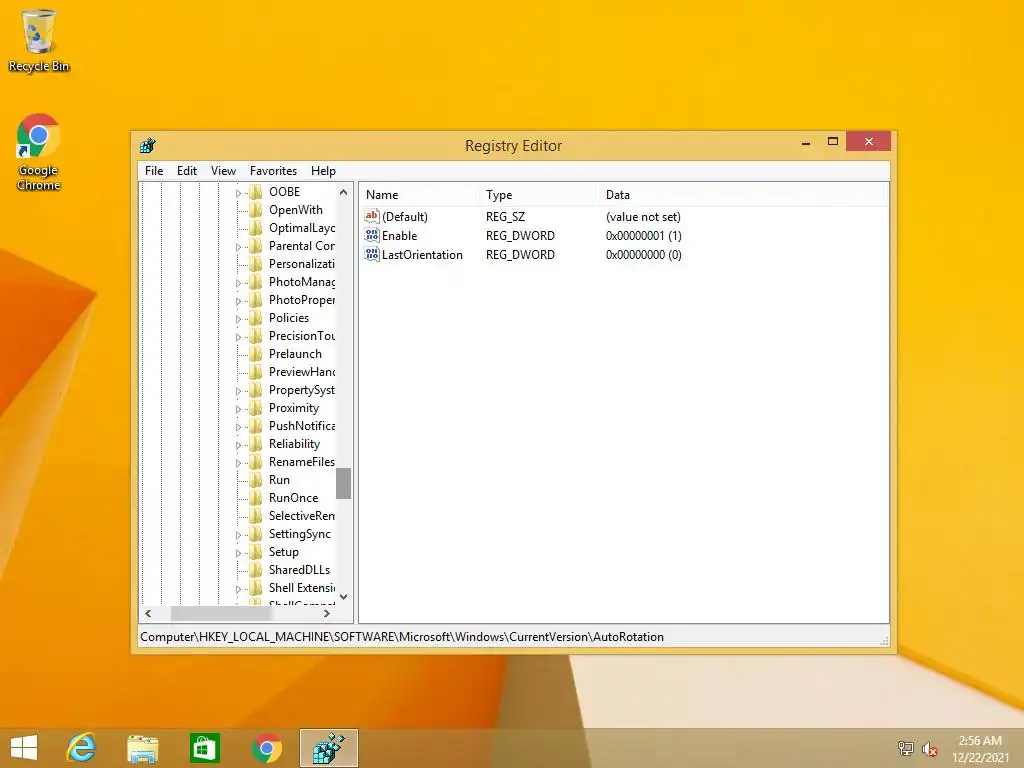Expand the Parental Controls key
The height and width of the screenshot is (768, 1024).
(238, 247)
